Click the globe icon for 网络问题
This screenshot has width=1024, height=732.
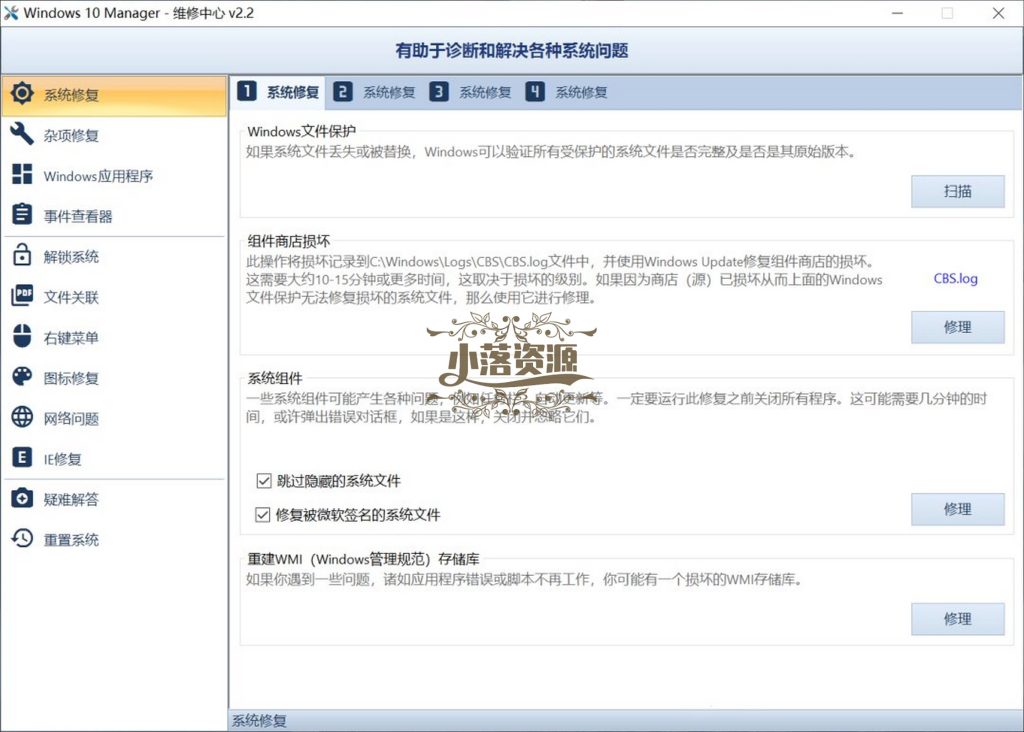click(x=22, y=417)
